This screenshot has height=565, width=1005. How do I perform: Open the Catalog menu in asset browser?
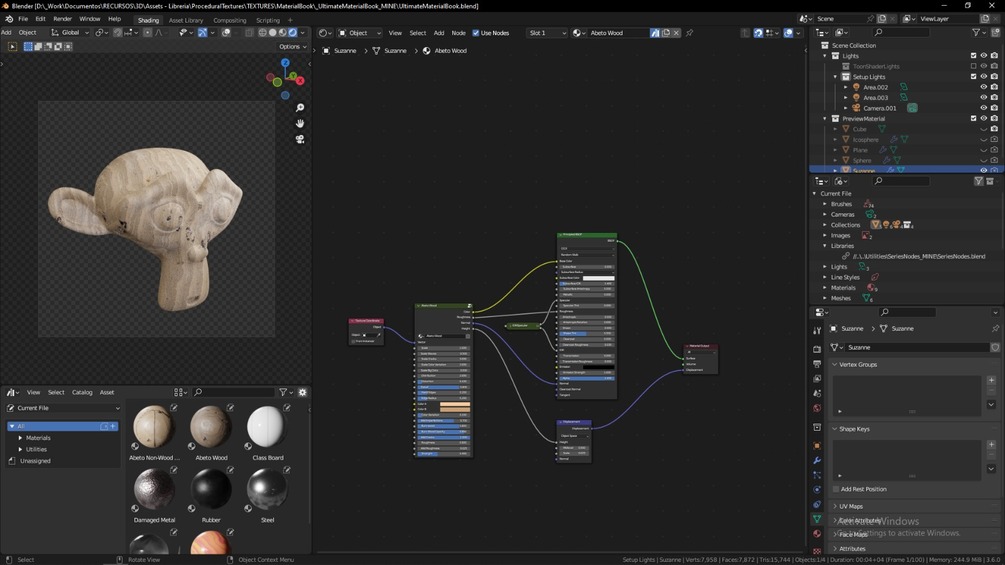(82, 392)
